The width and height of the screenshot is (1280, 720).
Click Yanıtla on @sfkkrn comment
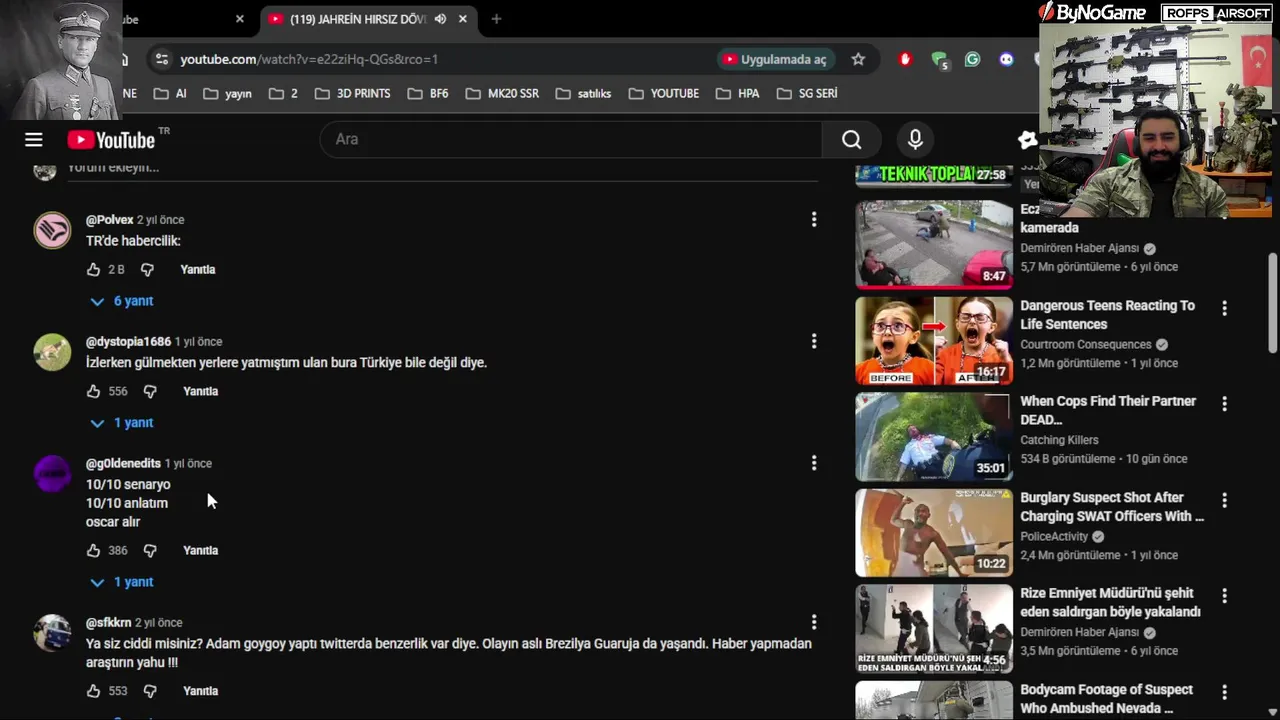pyautogui.click(x=200, y=691)
